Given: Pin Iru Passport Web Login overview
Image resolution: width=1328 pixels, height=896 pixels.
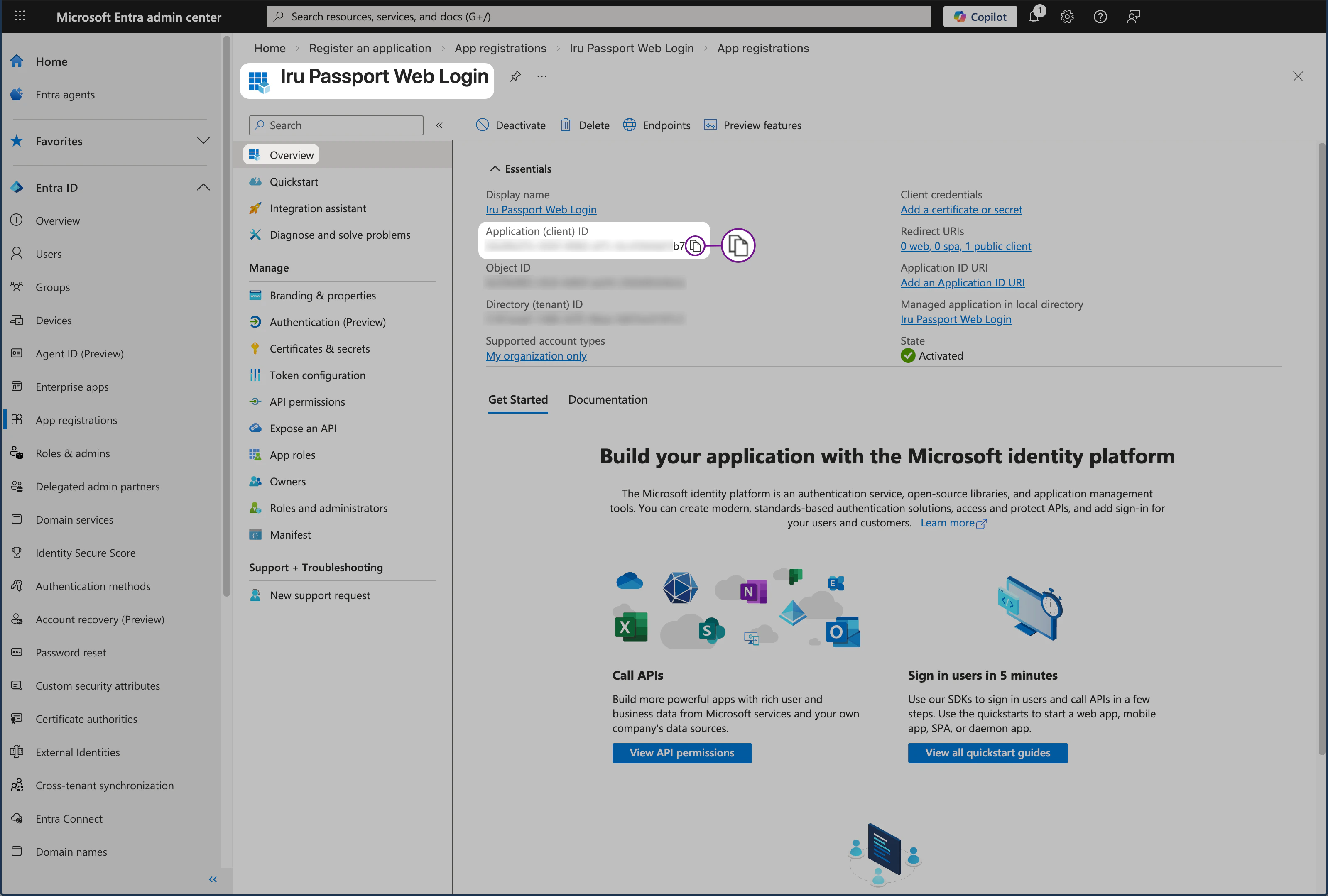Looking at the screenshot, I should tap(515, 76).
